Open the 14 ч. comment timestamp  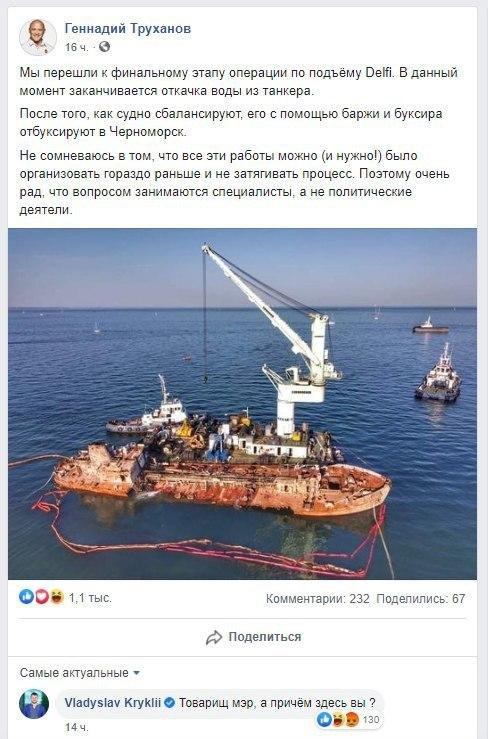click(x=76, y=727)
